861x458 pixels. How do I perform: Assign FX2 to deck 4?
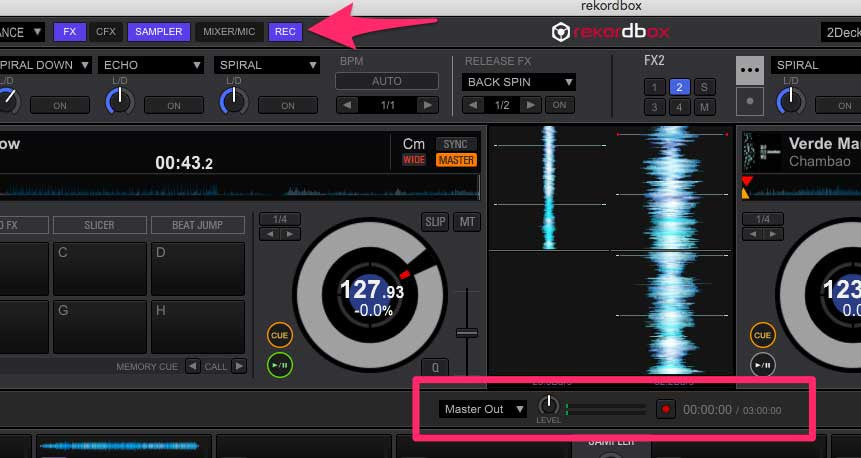[679, 107]
